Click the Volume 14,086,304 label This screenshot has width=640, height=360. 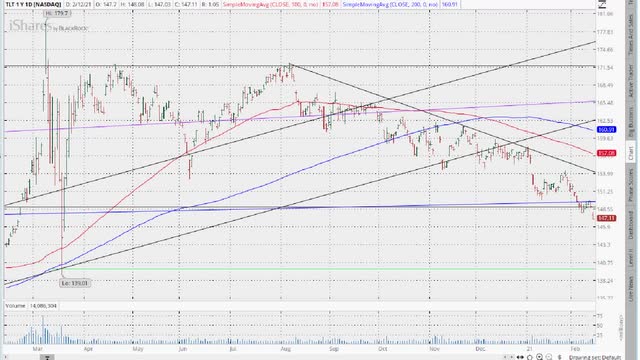pos(31,306)
